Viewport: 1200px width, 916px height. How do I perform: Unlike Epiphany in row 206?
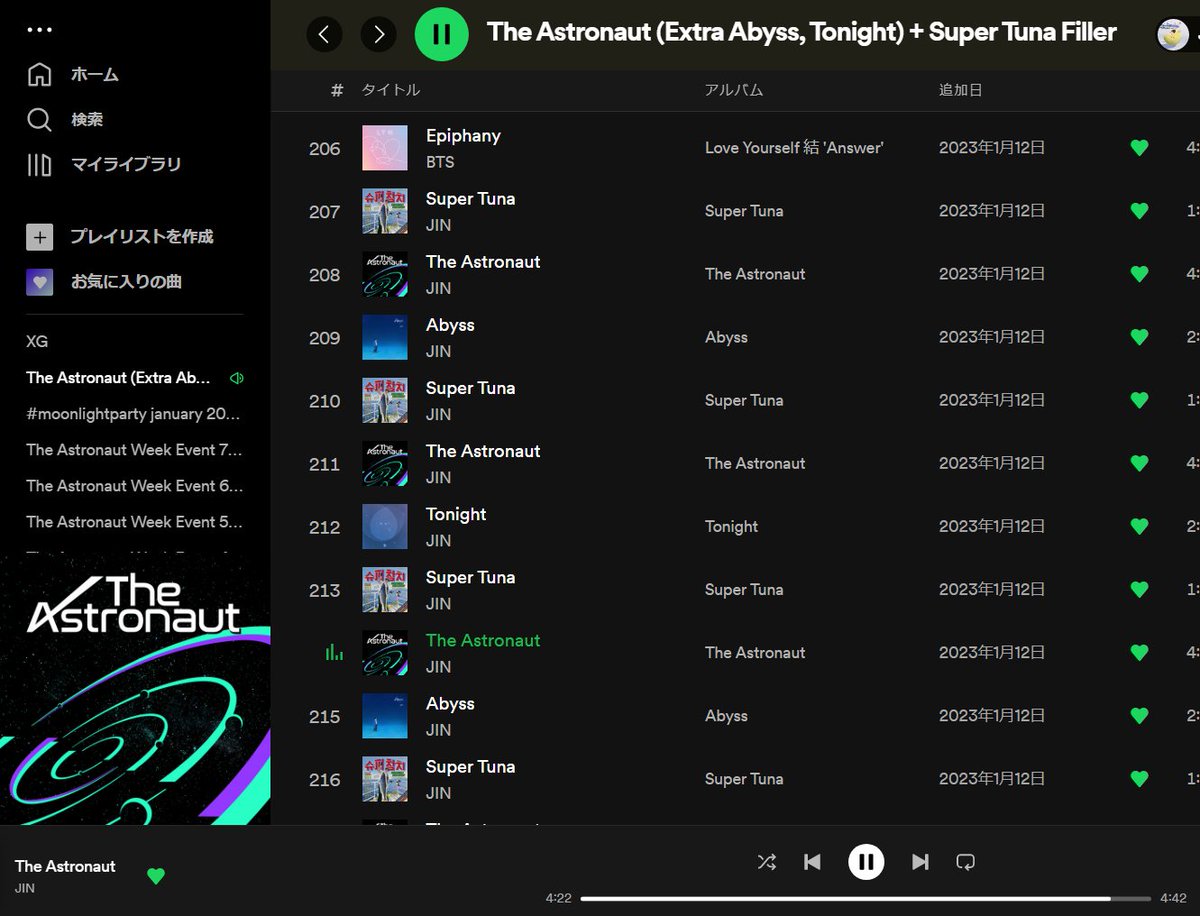(x=1139, y=148)
